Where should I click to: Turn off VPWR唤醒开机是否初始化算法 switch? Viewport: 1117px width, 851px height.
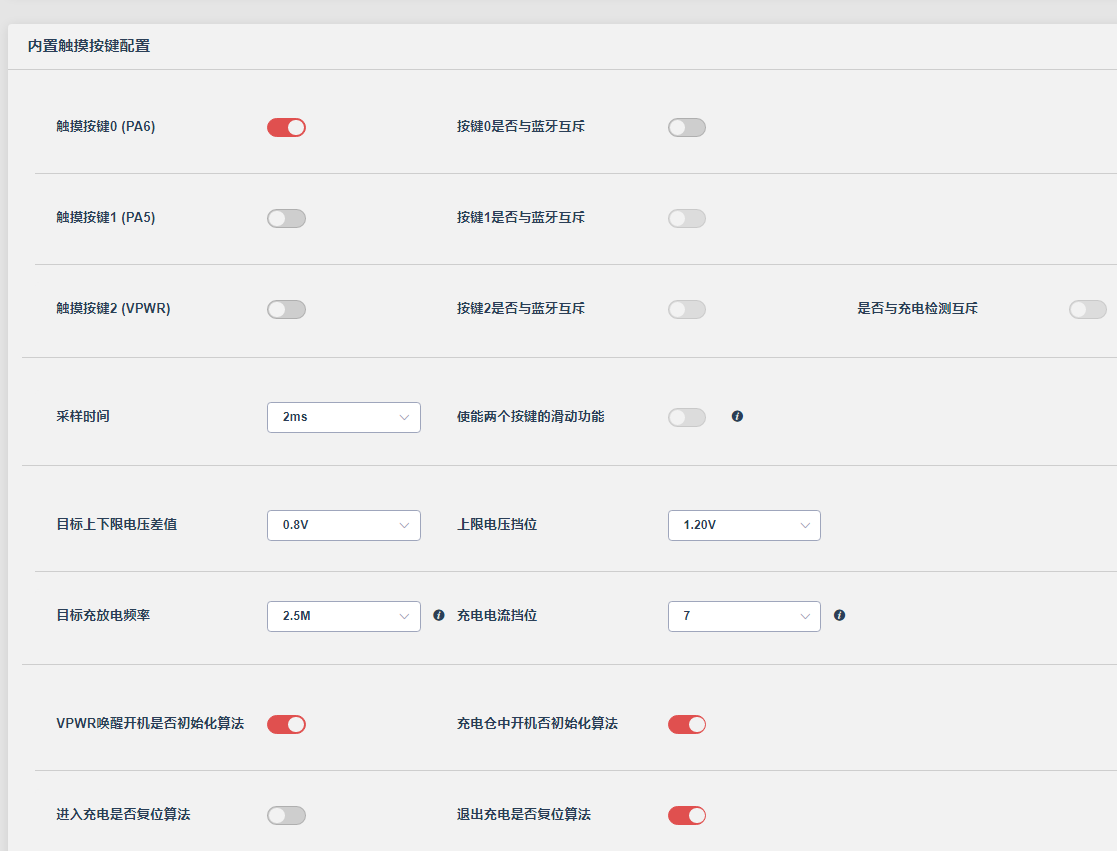tap(286, 724)
